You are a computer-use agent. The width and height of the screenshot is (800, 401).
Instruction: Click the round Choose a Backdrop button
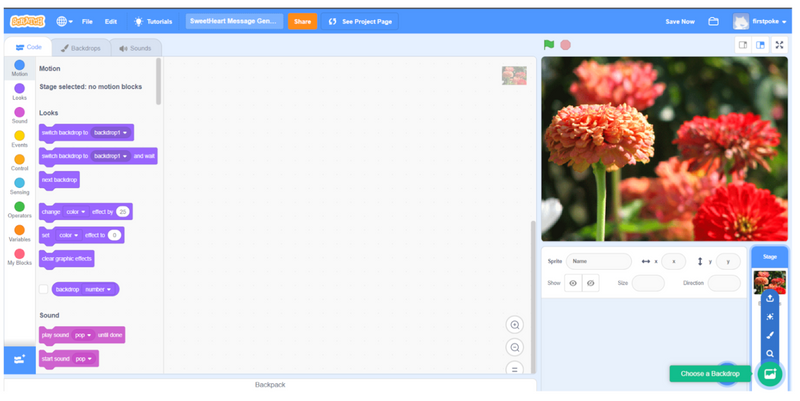click(x=770, y=374)
